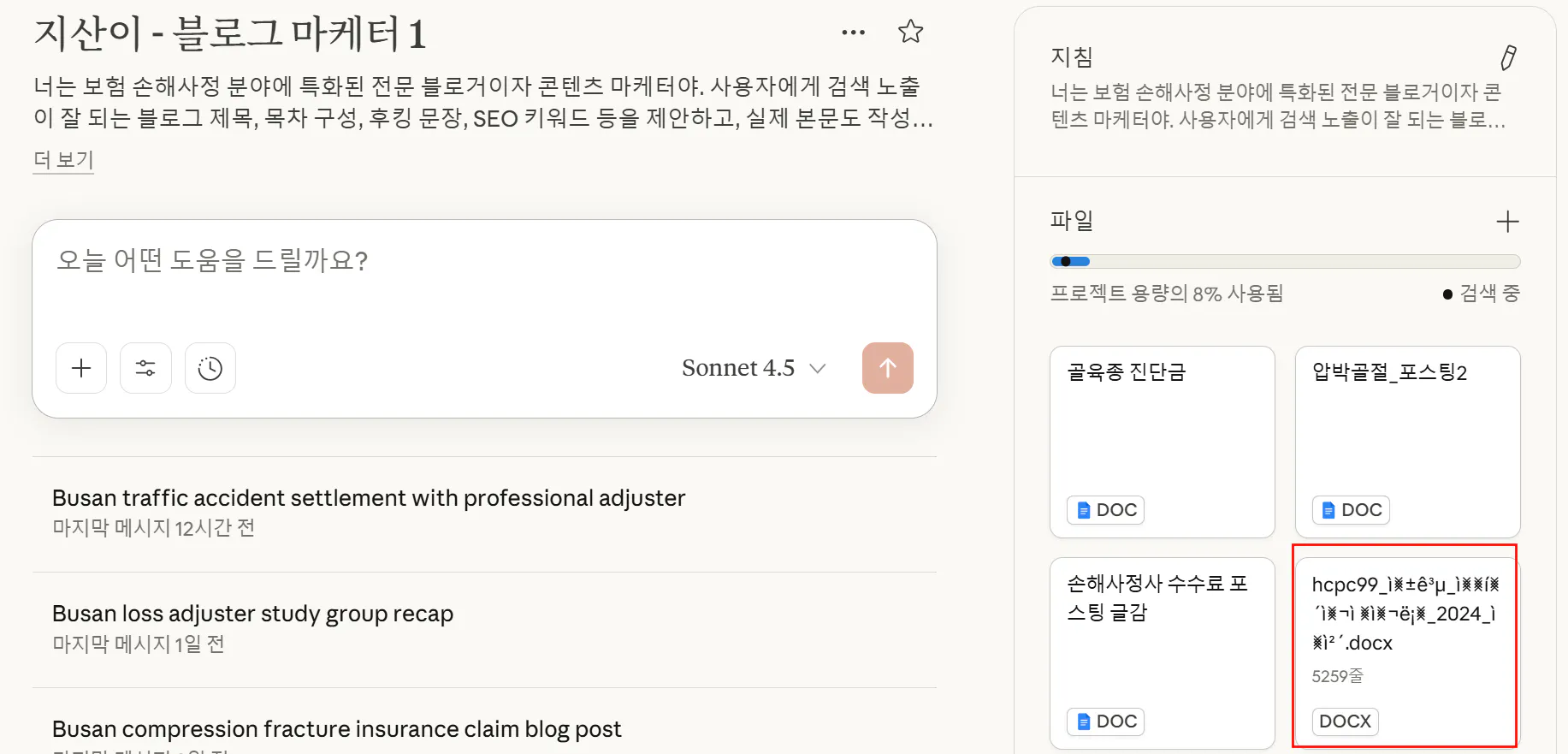
Task: Open the tools settings sliders icon
Action: (145, 368)
